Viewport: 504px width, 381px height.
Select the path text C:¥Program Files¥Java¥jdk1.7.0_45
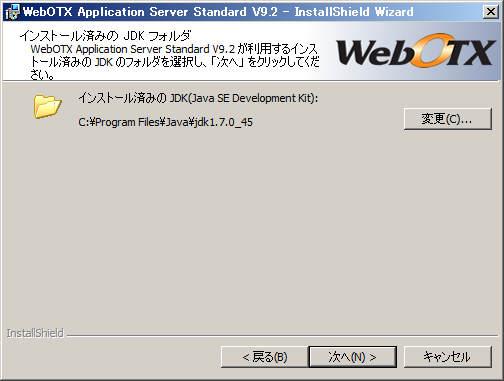click(x=166, y=122)
